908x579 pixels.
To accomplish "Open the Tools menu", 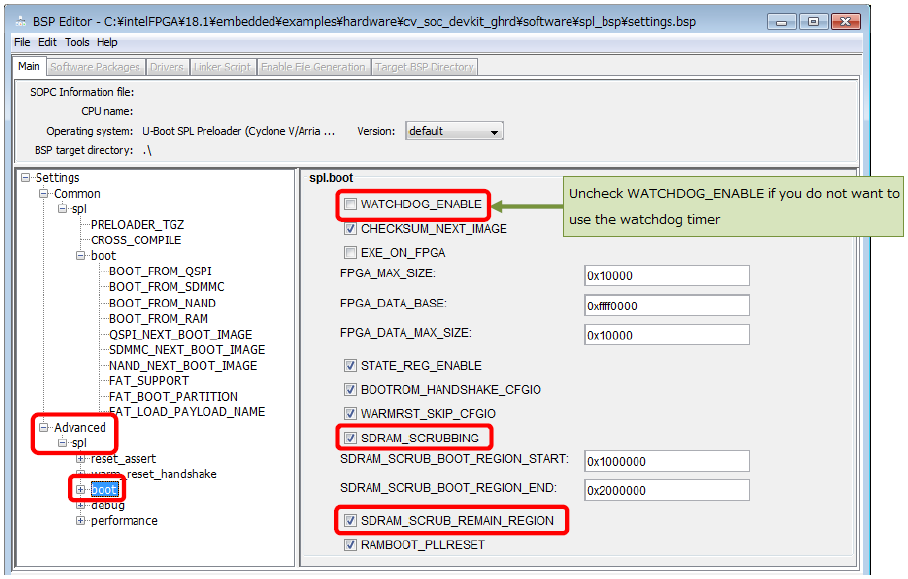I will (x=77, y=42).
